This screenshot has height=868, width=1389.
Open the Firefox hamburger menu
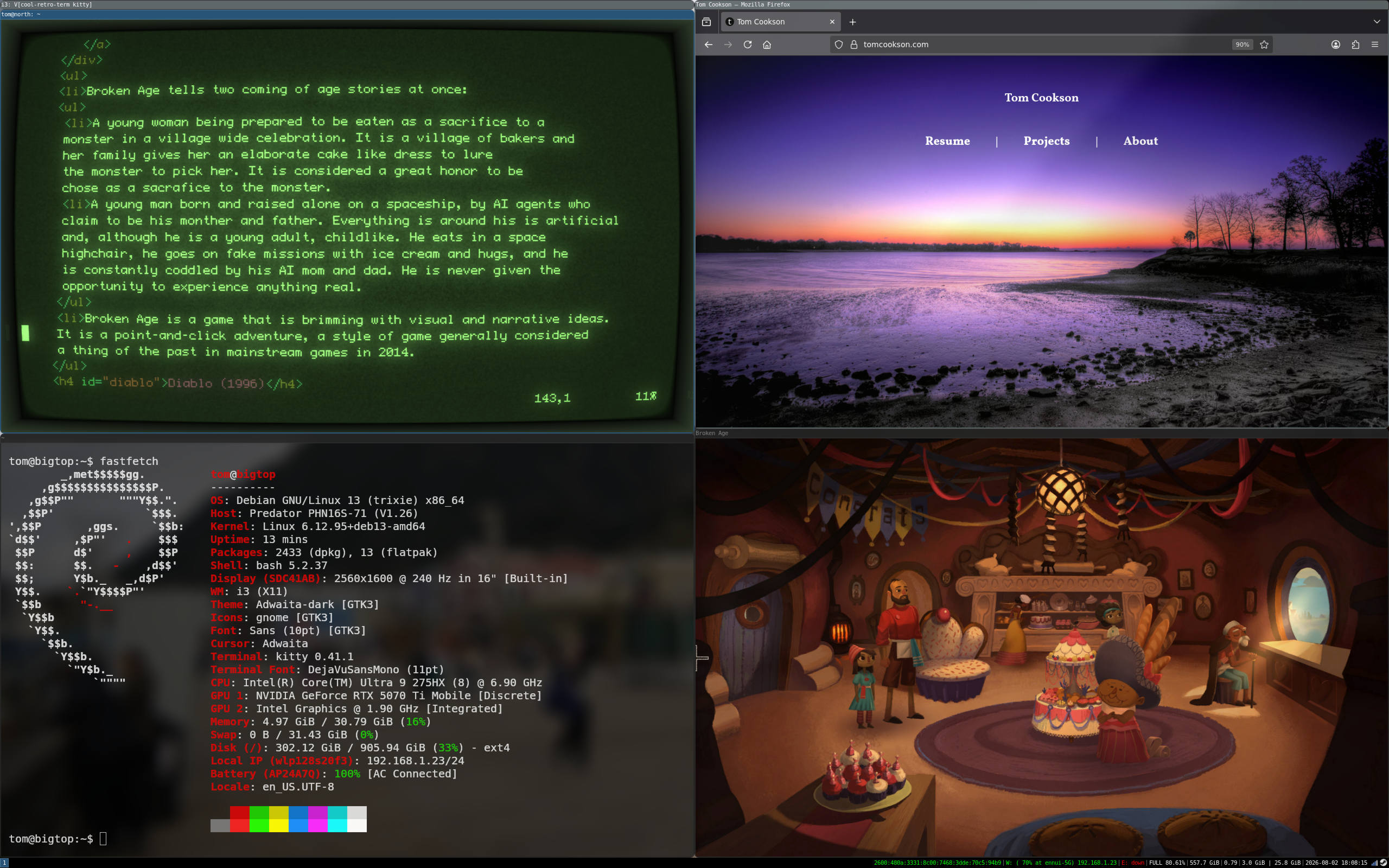(x=1375, y=44)
